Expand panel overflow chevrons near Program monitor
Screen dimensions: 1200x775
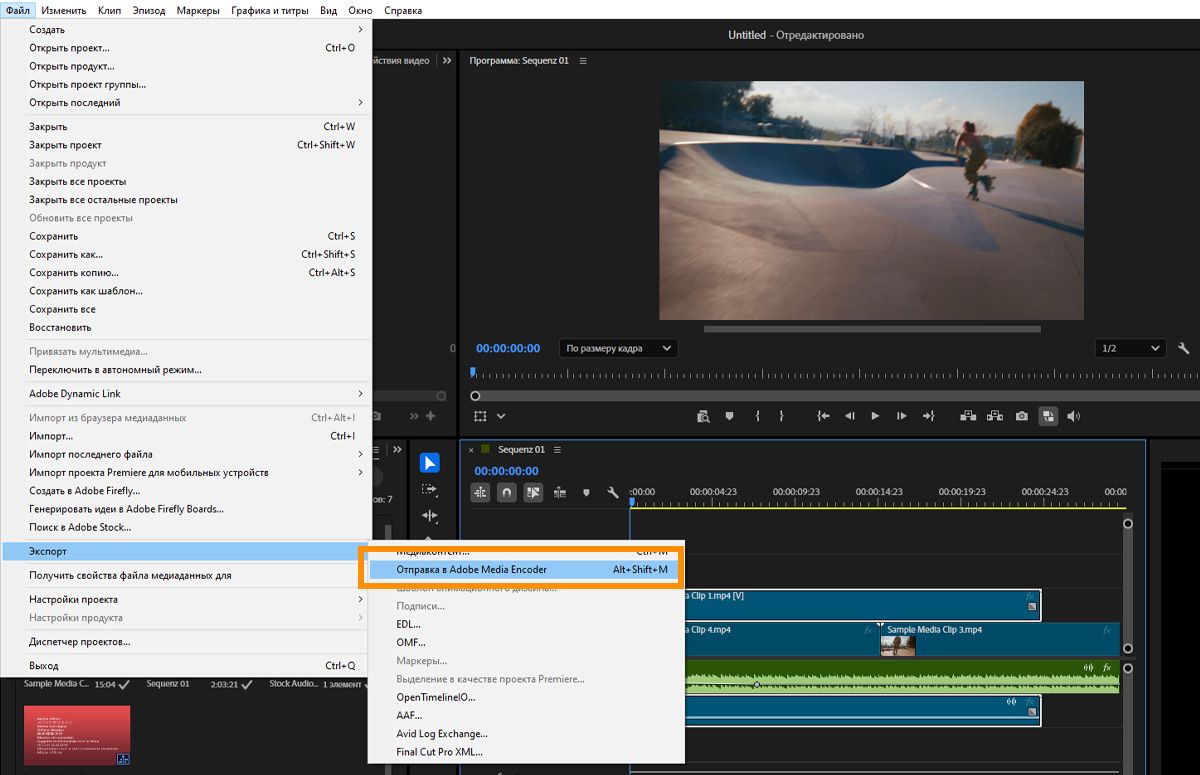(x=447, y=60)
